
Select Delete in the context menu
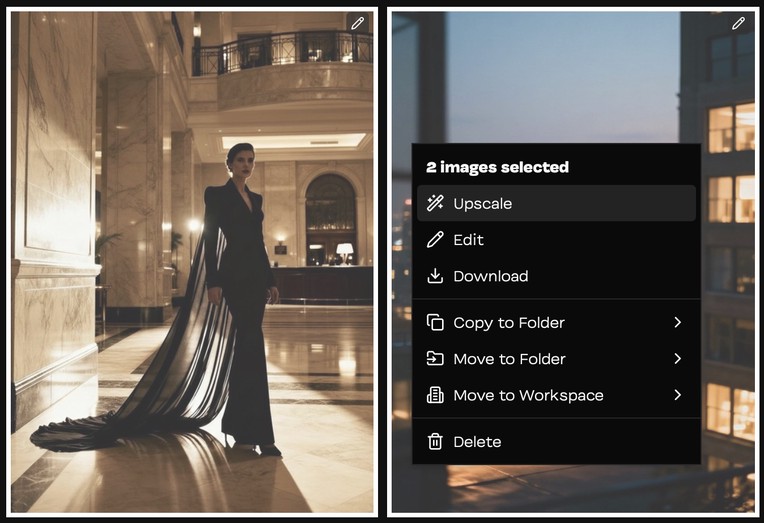point(556,442)
